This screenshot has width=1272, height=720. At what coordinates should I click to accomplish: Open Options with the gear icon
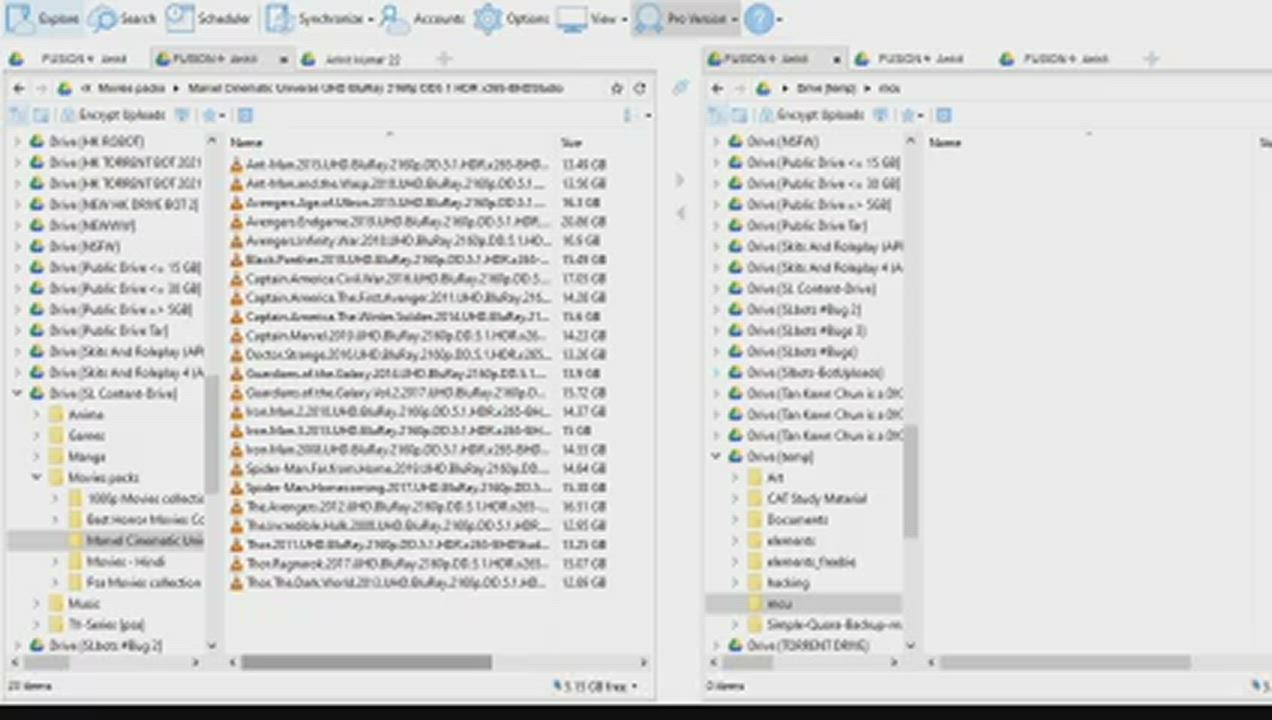[511, 18]
